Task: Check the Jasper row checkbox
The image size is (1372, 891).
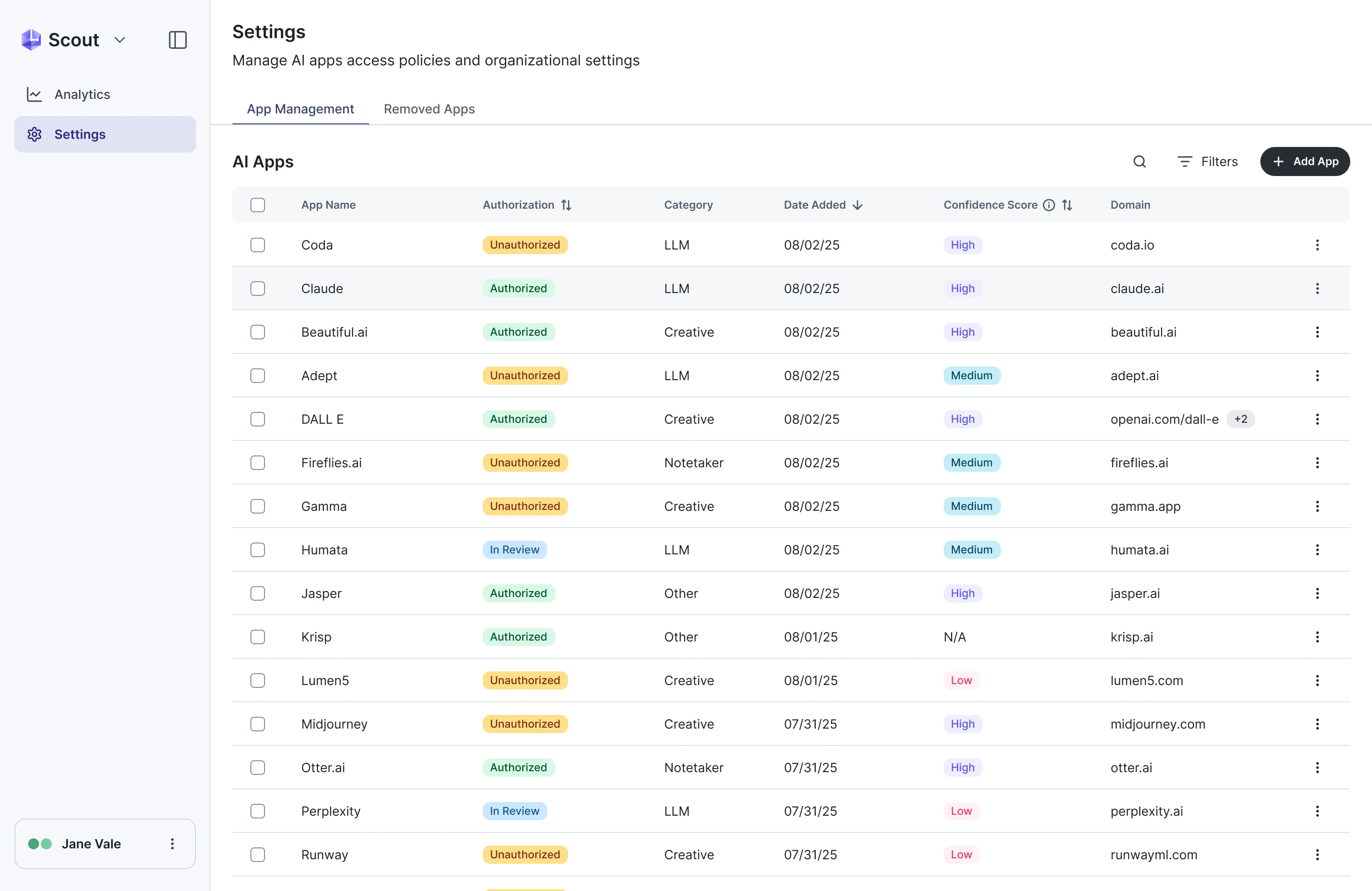Action: click(258, 593)
